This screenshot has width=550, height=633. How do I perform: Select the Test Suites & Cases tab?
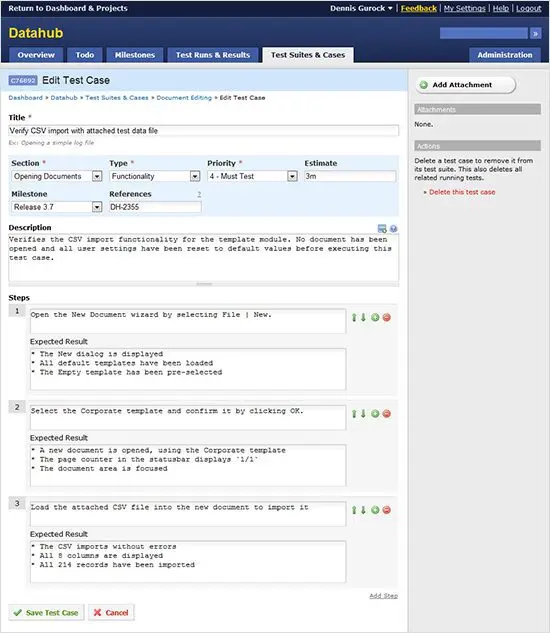(308, 55)
